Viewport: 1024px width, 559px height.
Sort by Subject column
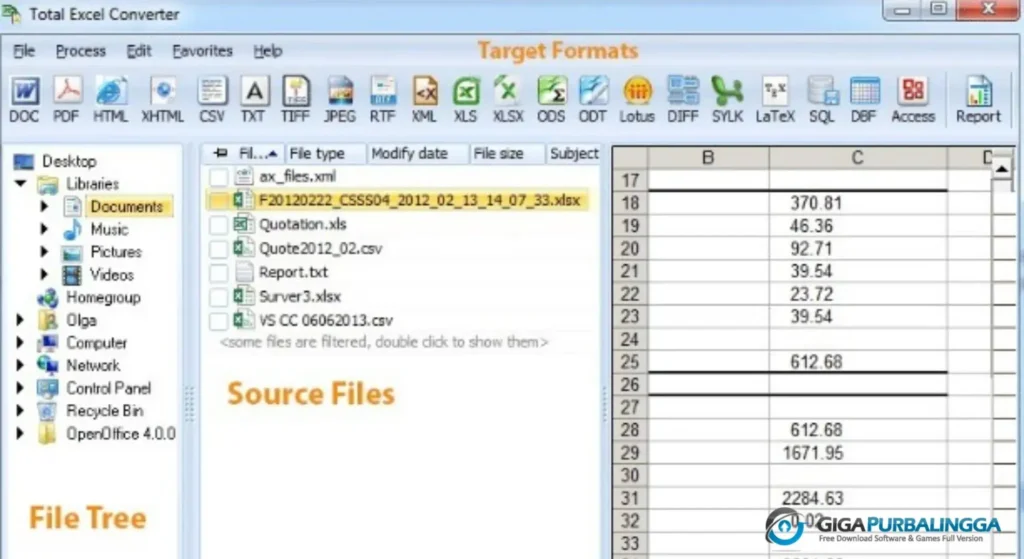[573, 153]
